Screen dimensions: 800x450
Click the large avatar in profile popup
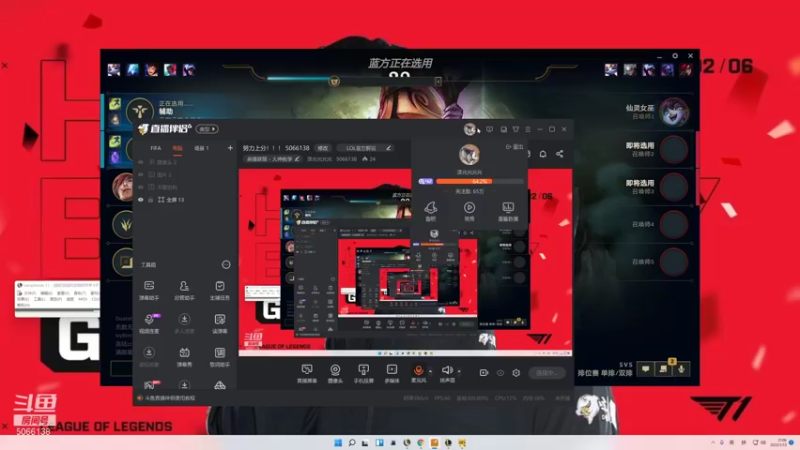point(469,155)
